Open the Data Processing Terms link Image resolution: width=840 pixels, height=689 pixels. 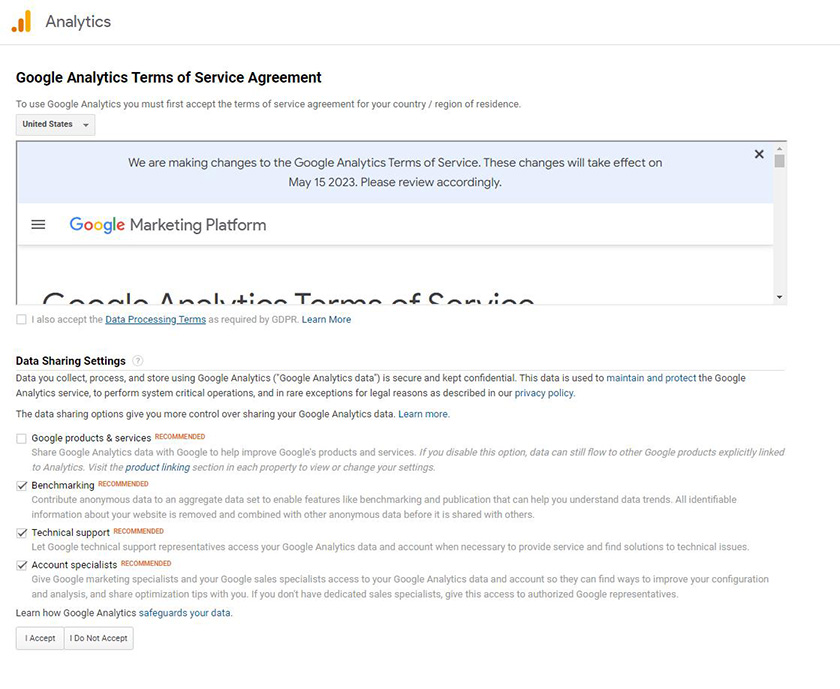[155, 319]
